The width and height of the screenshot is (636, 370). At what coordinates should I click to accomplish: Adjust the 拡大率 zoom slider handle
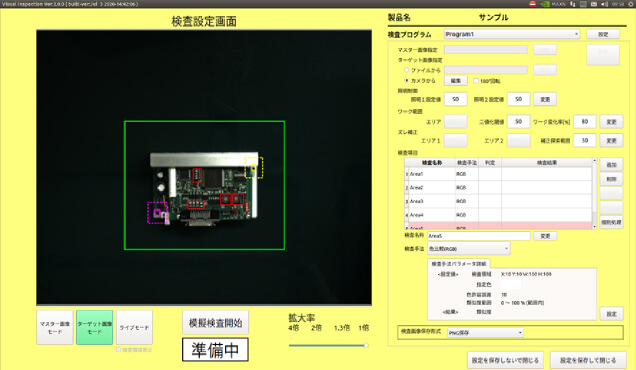366,346
